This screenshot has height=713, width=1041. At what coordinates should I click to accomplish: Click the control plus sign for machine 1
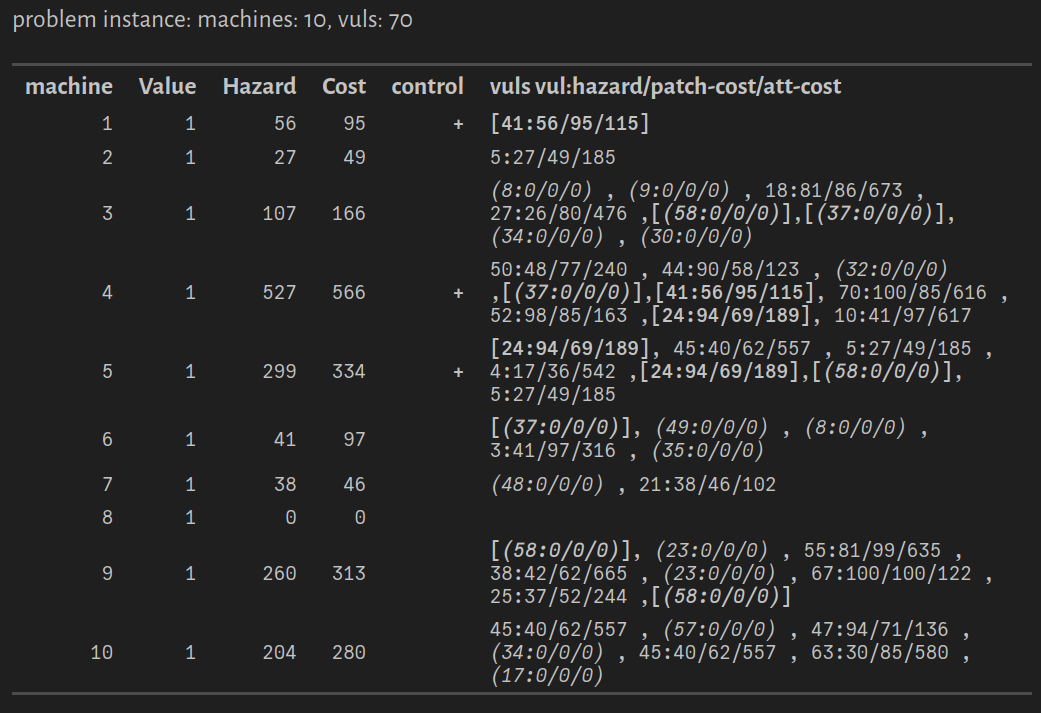458,124
